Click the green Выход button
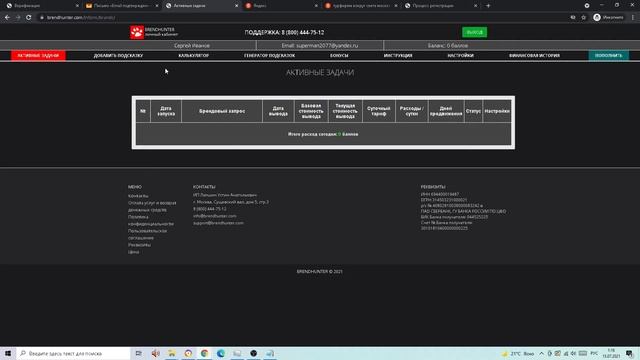This screenshot has height=360, width=640. pyautogui.click(x=474, y=32)
